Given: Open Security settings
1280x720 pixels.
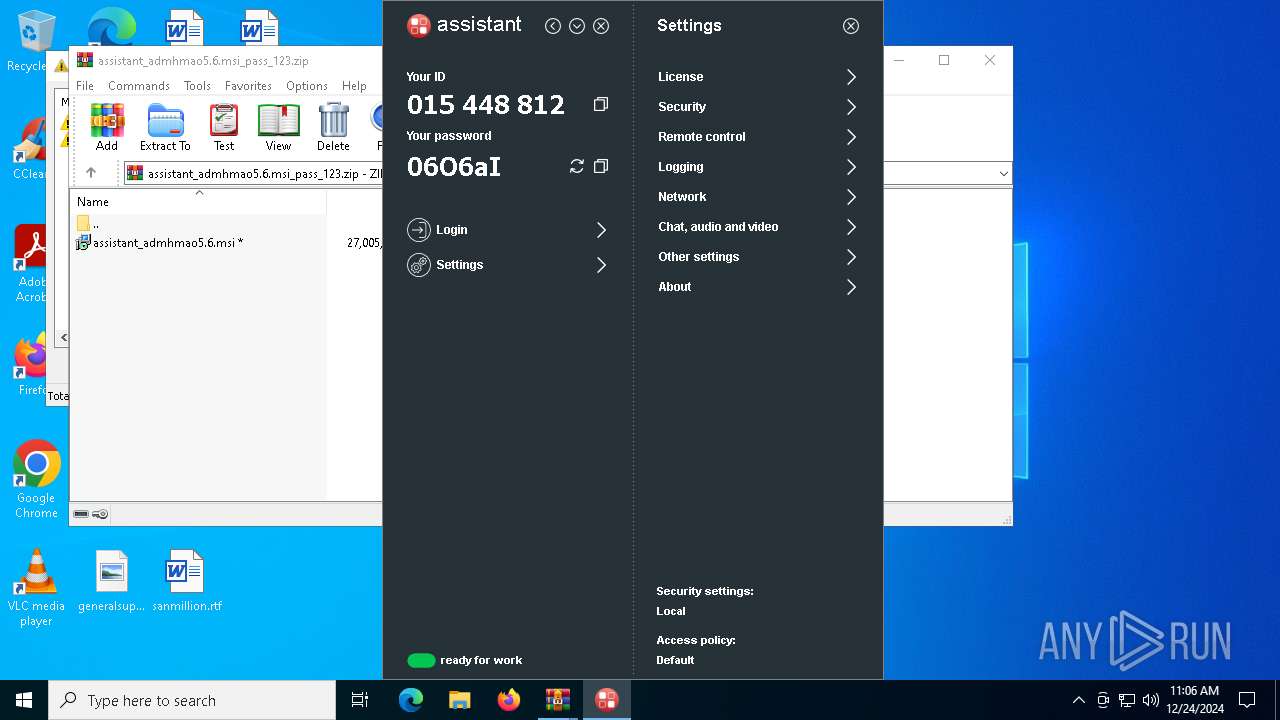Looking at the screenshot, I should [x=757, y=107].
